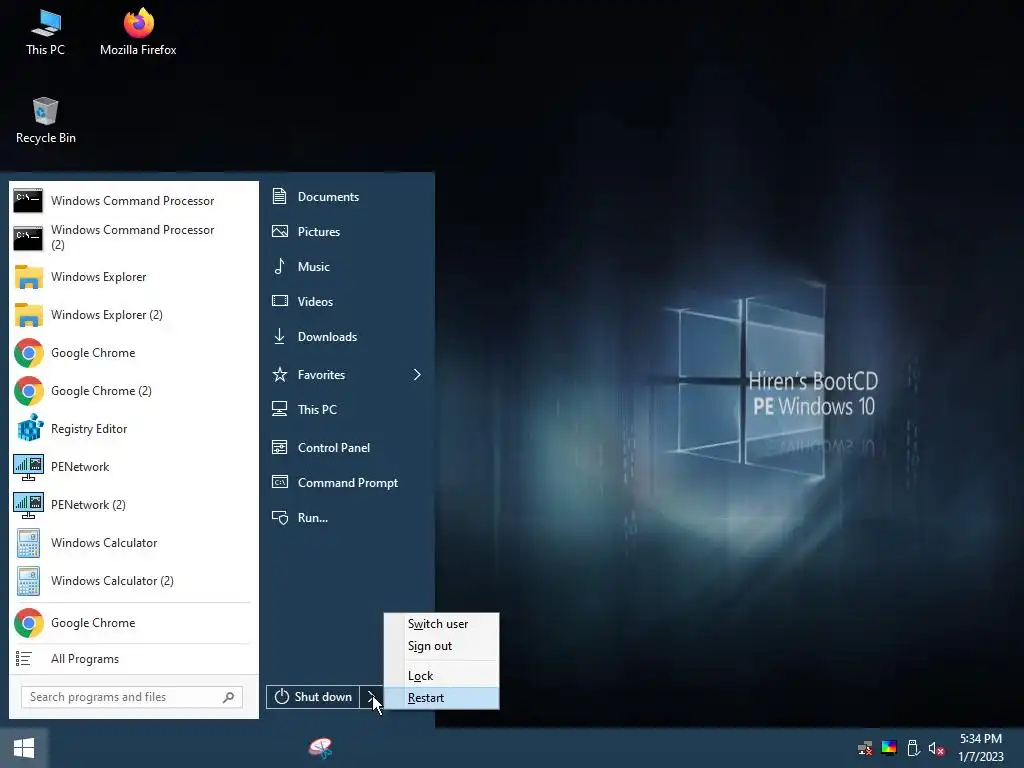Open Registry Editor
Screen dimensions: 1024x768
coord(133,428)
